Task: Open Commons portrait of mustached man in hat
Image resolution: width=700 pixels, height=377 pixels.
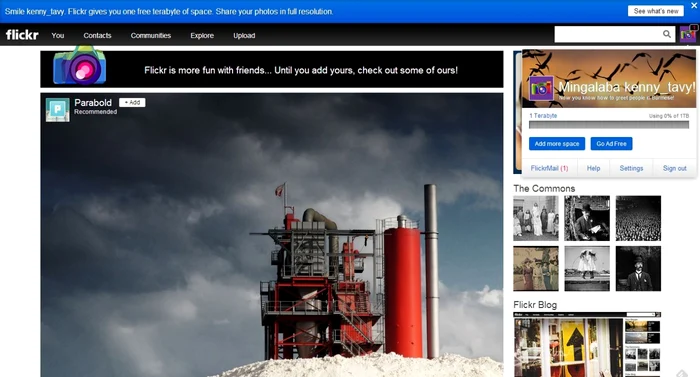Action: (638, 268)
